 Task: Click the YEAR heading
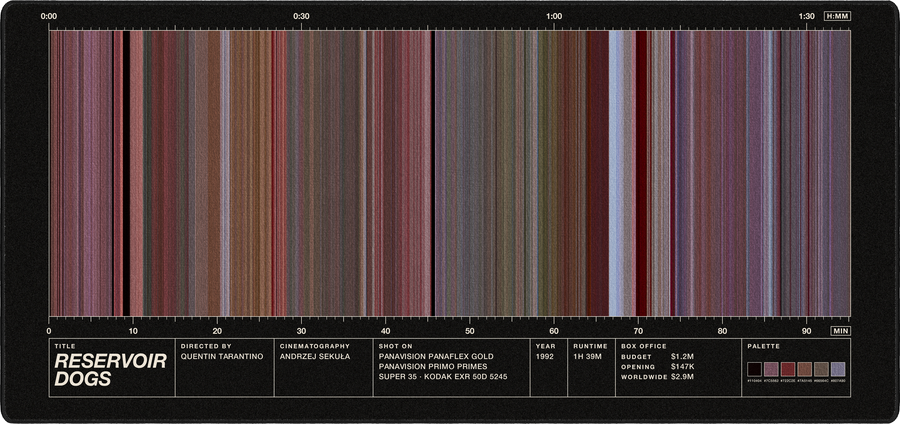pos(545,347)
